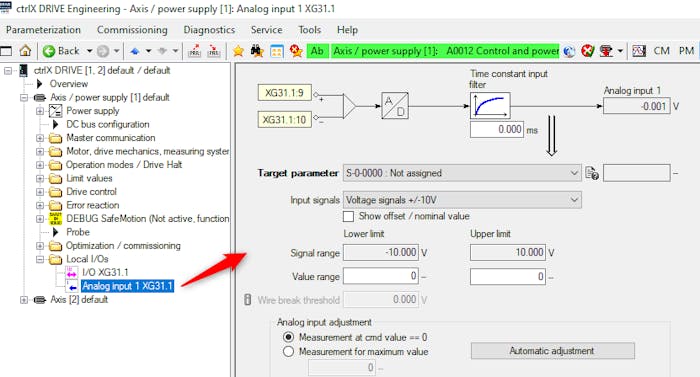This screenshot has height=377, width=700.
Task: Click the clear error red X checkmark icon
Action: (588, 51)
